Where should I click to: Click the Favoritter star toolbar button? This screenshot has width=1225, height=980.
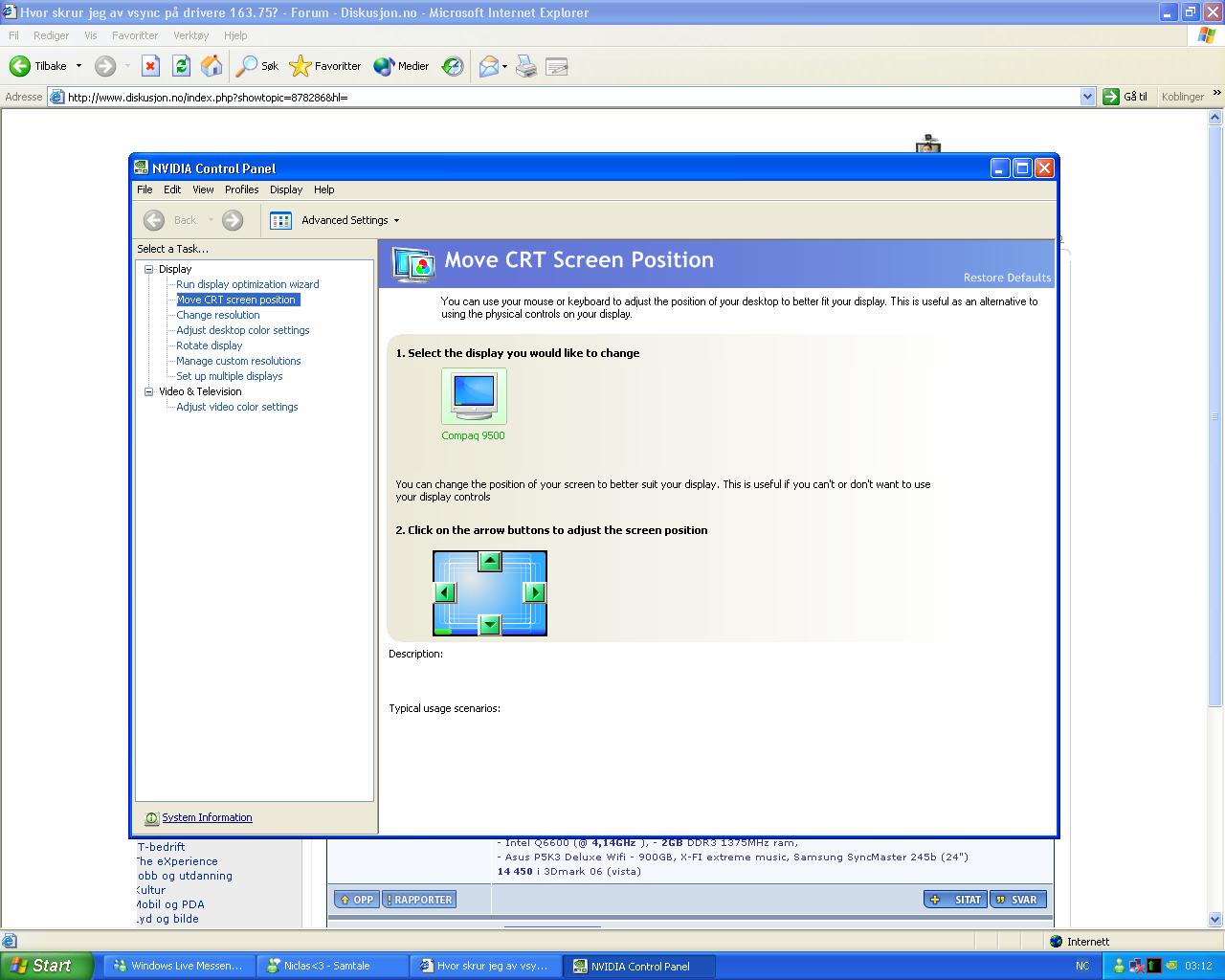pos(325,66)
